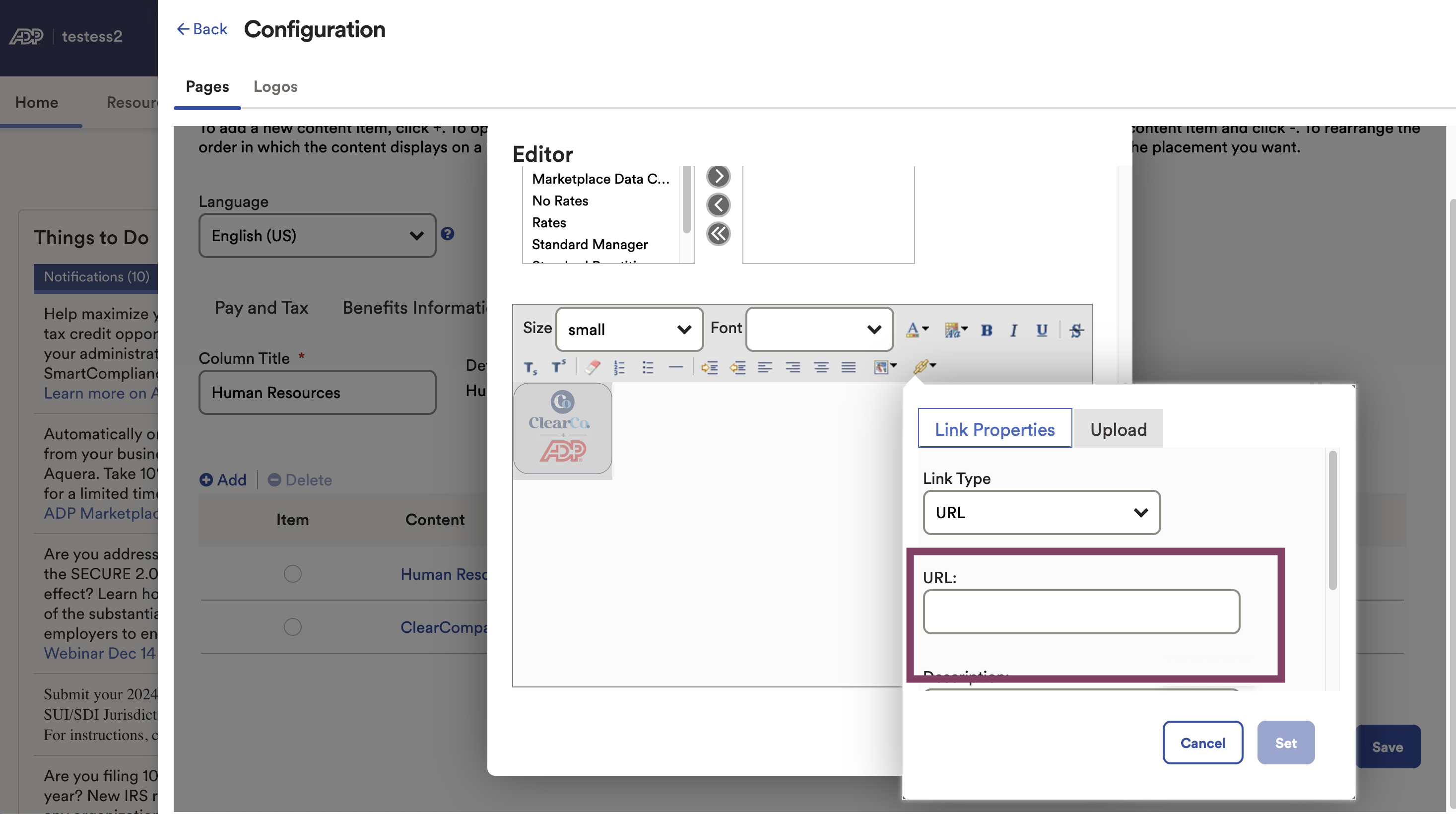Click the move-left arrow button
Screen dimensions: 1456x814
pos(719,204)
